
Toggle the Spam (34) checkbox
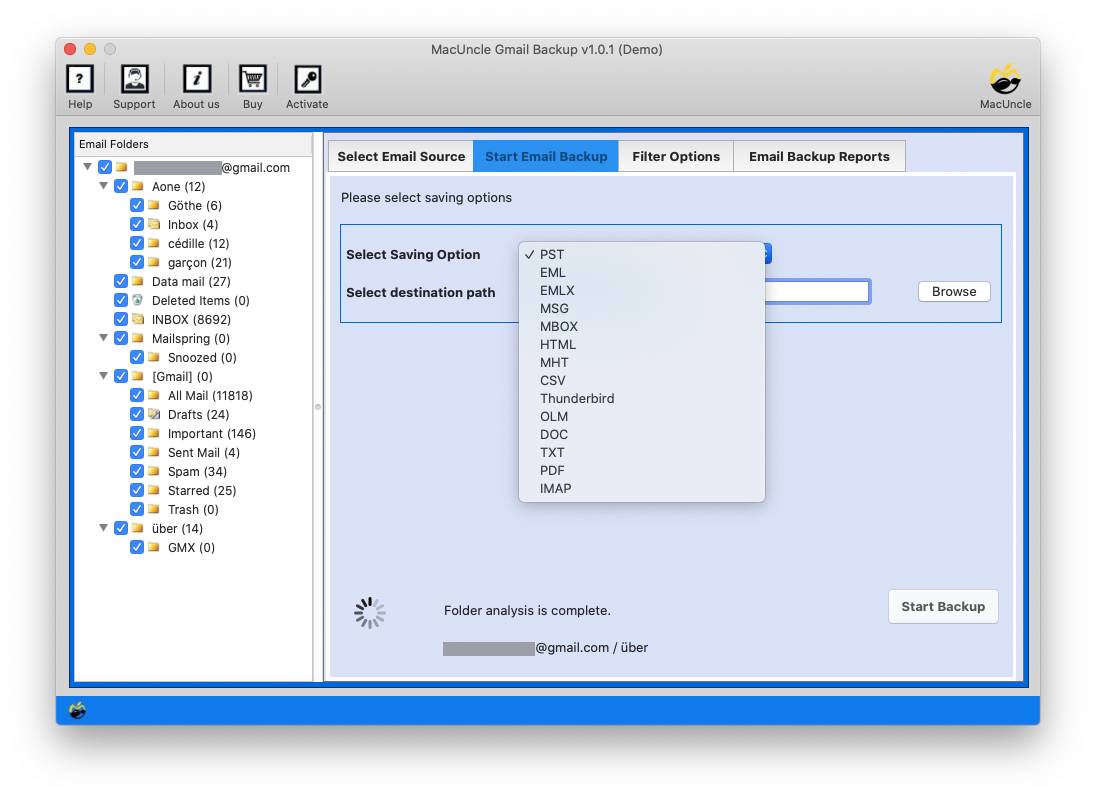[137, 471]
